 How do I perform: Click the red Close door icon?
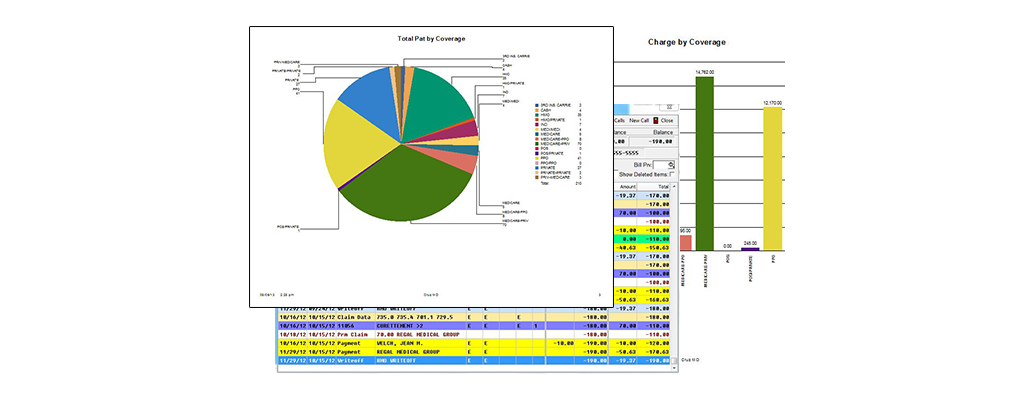(655, 120)
